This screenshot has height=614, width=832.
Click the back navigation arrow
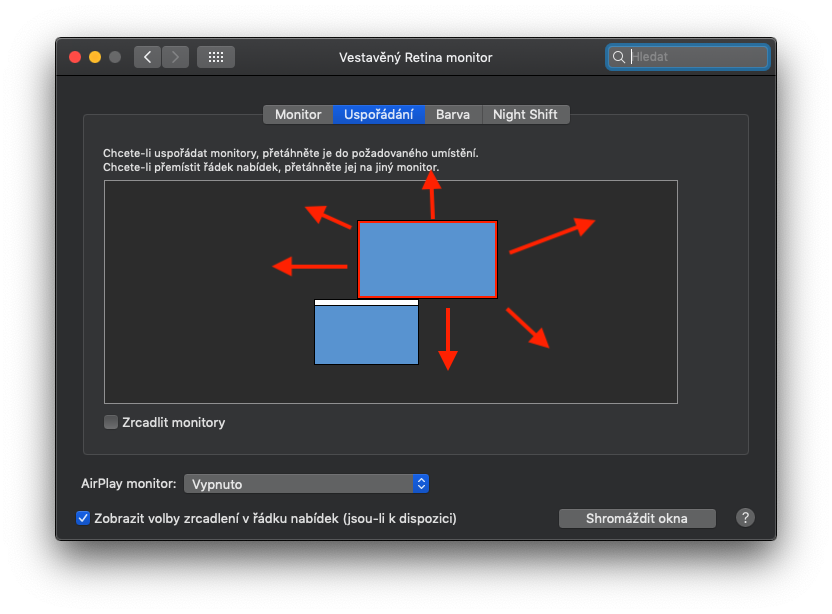click(148, 57)
